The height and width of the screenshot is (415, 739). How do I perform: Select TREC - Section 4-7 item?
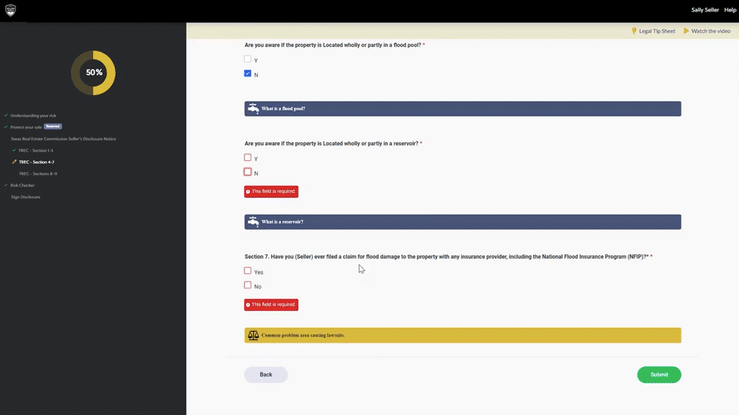point(36,162)
